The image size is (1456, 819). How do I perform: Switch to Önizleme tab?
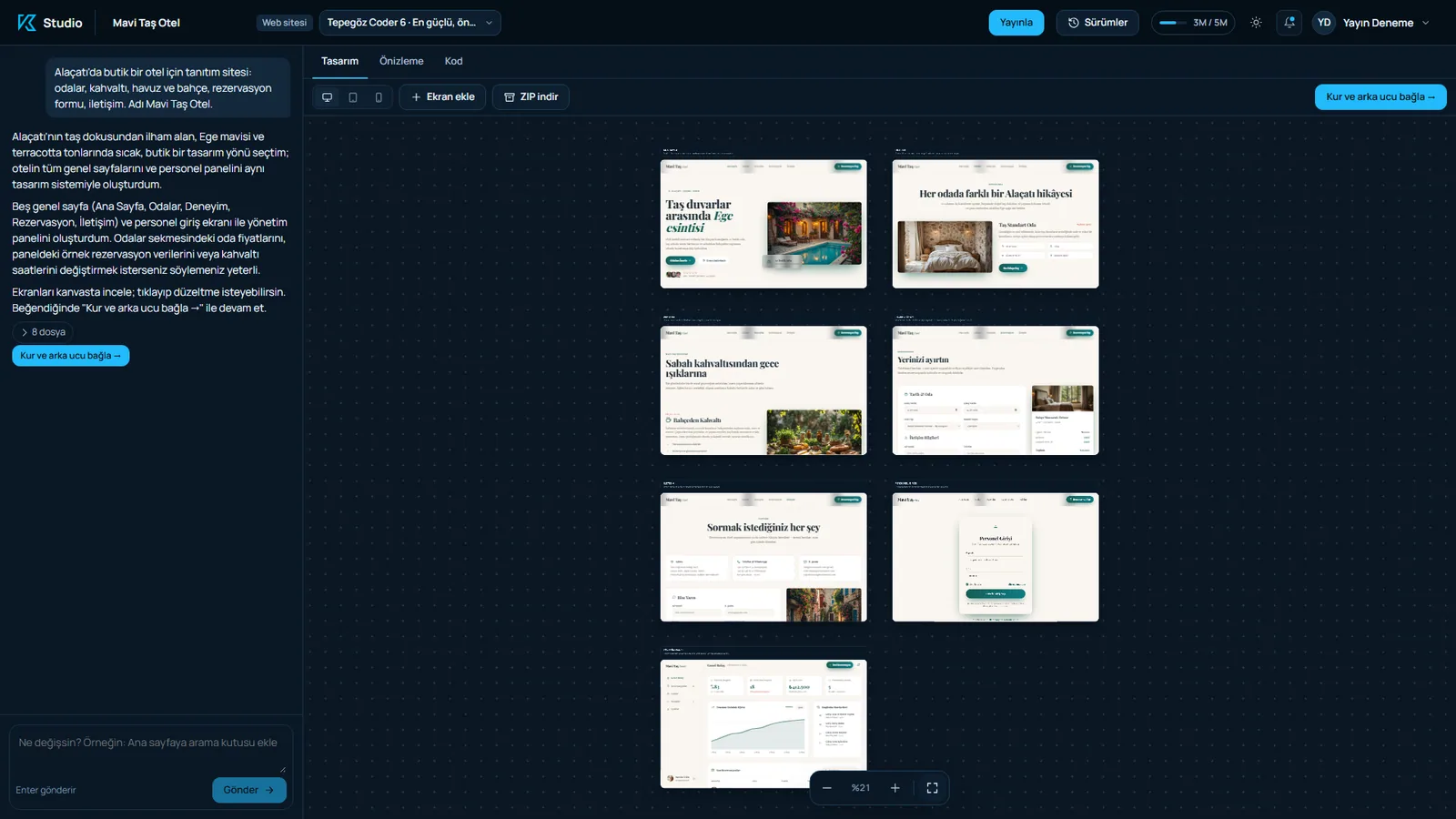(x=401, y=61)
